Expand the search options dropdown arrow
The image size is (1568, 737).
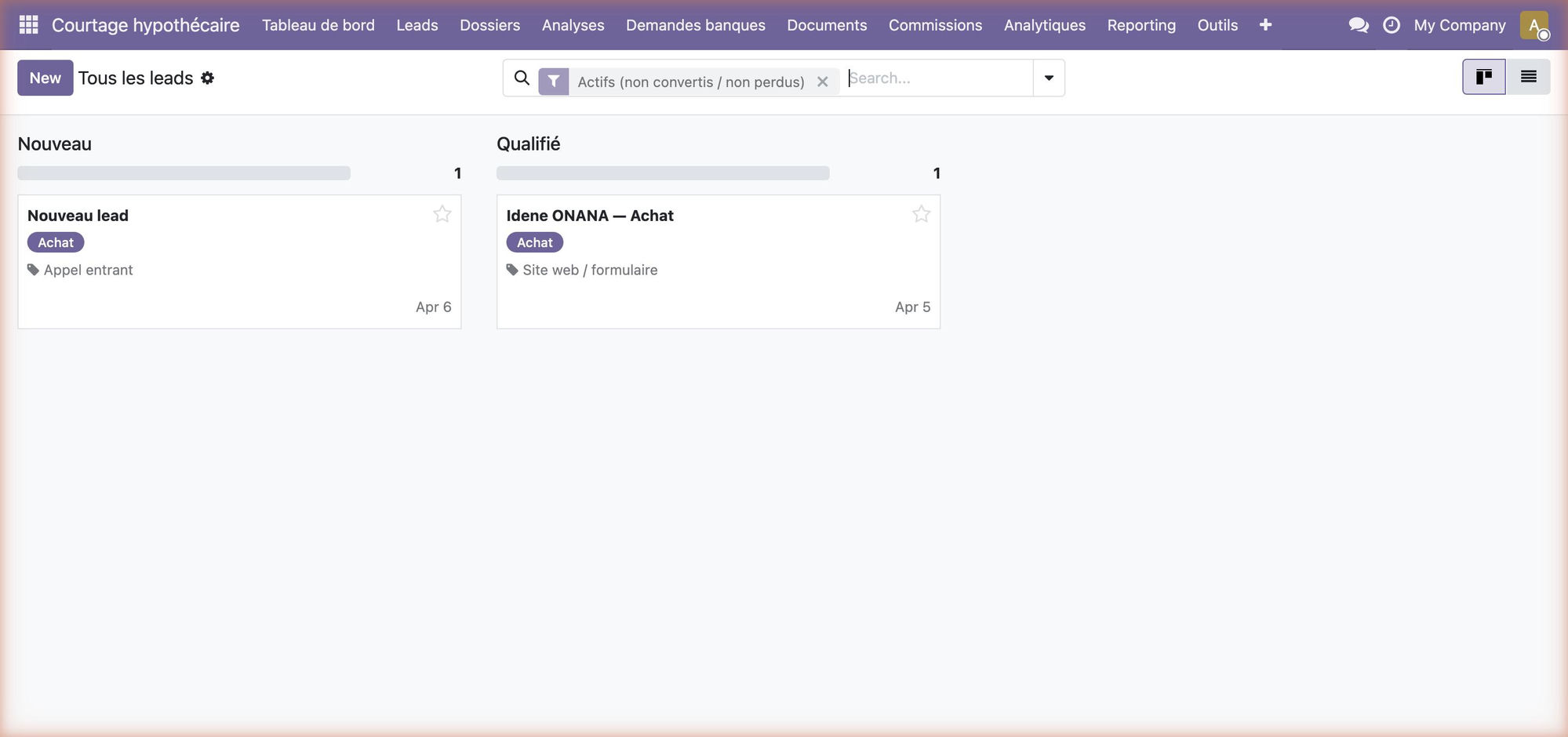(1049, 78)
